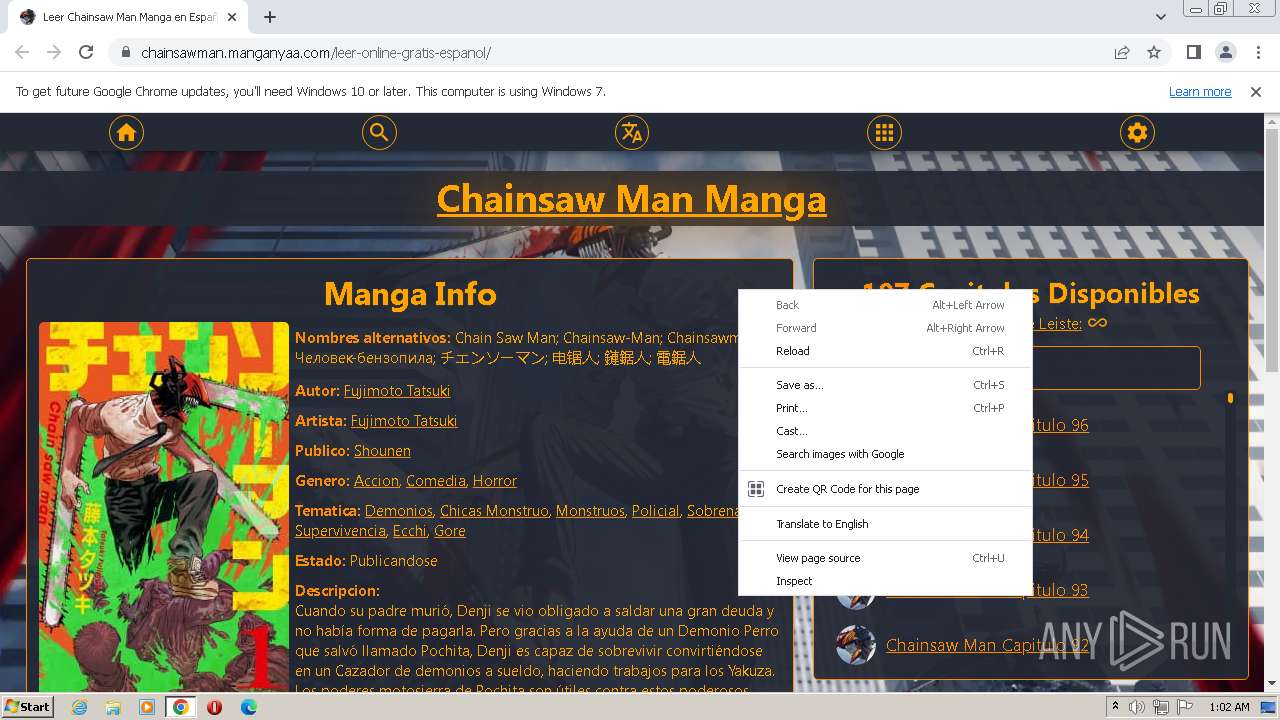
Task: Select View page source
Action: click(885, 558)
